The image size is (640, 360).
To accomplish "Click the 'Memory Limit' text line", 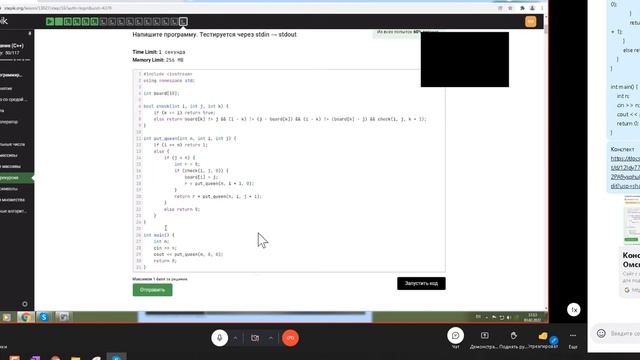I will (158, 60).
